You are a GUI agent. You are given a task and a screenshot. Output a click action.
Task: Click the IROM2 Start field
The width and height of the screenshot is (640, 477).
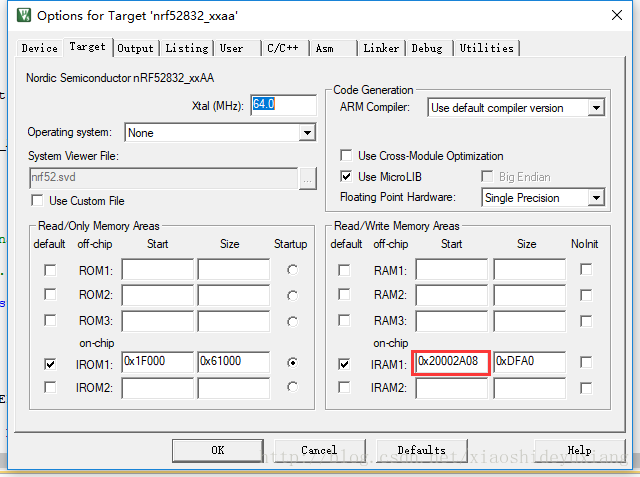(158, 388)
